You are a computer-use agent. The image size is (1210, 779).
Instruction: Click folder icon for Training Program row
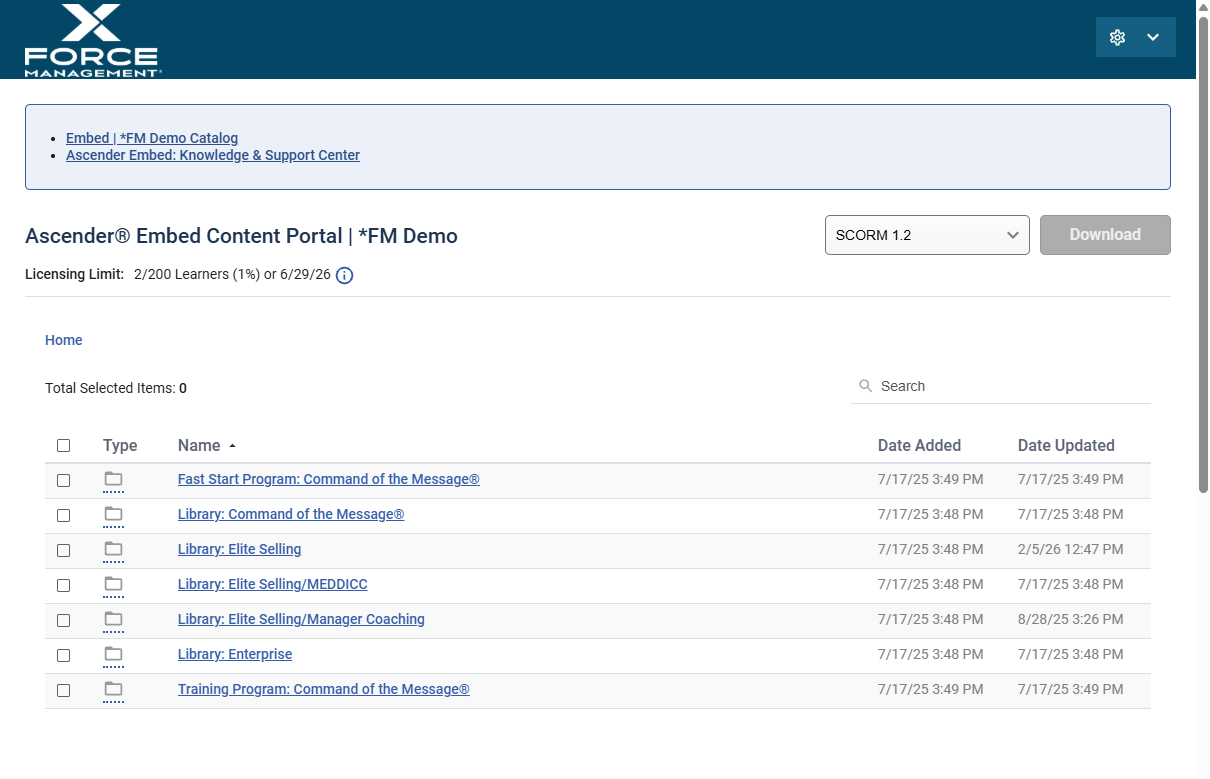pos(113,690)
